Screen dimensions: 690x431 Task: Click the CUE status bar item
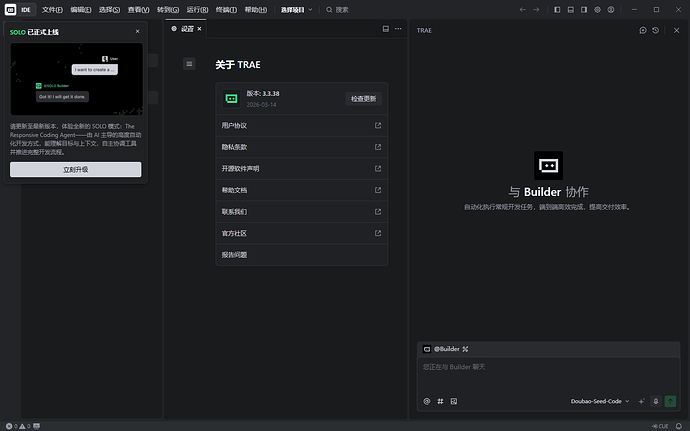pos(660,426)
